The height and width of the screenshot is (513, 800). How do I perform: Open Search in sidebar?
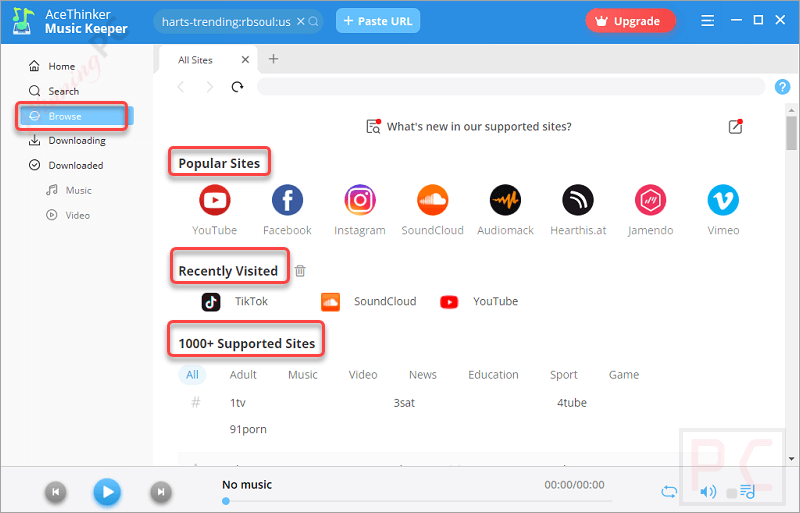pos(54,91)
